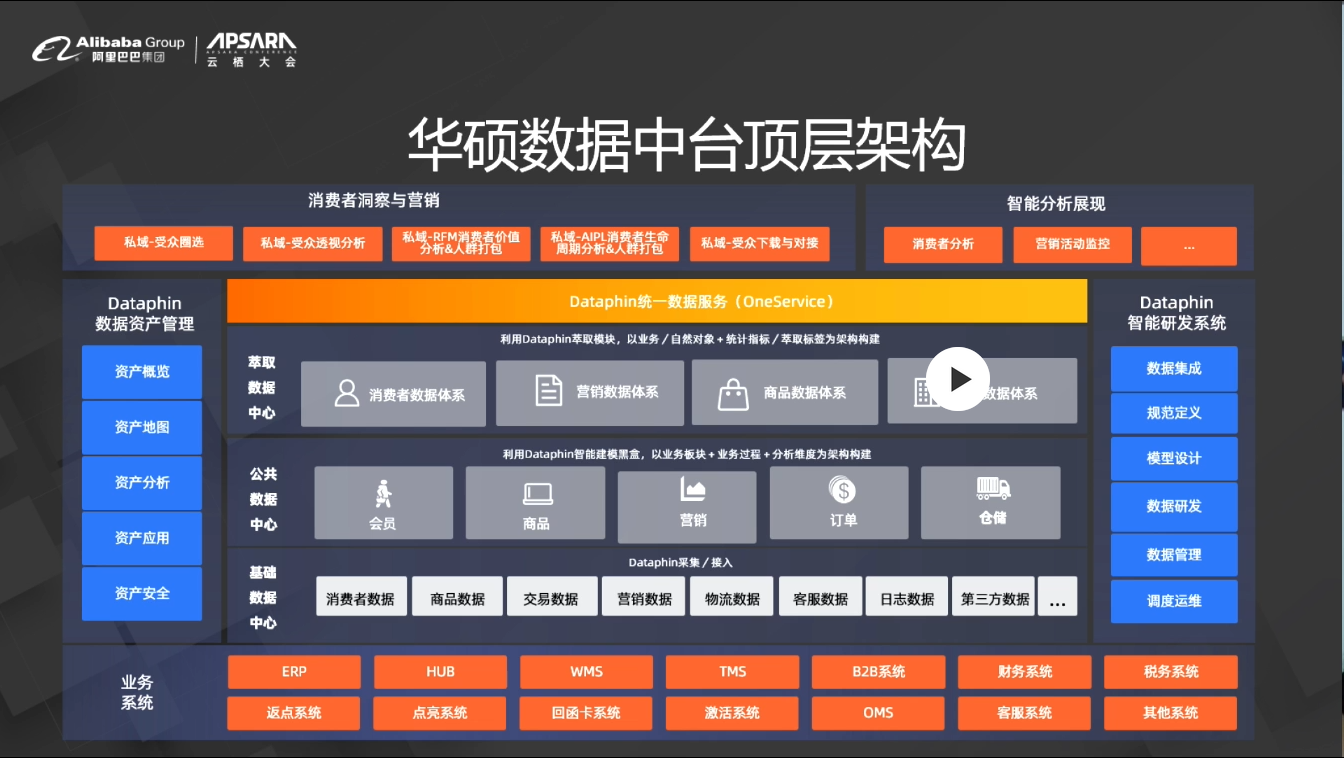The image size is (1344, 758).
Task: Click the 其他系统 box
Action: click(x=1170, y=713)
